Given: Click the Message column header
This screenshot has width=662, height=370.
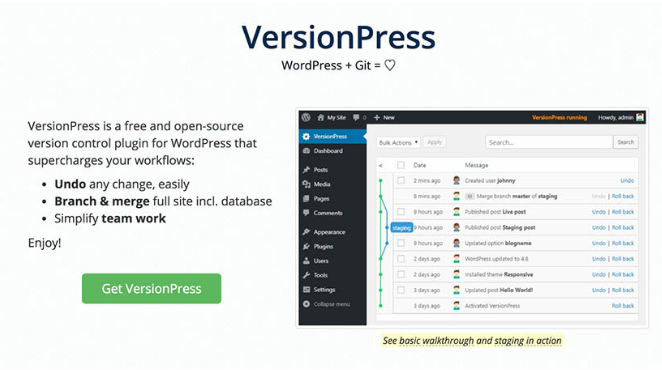Looking at the screenshot, I should (476, 165).
